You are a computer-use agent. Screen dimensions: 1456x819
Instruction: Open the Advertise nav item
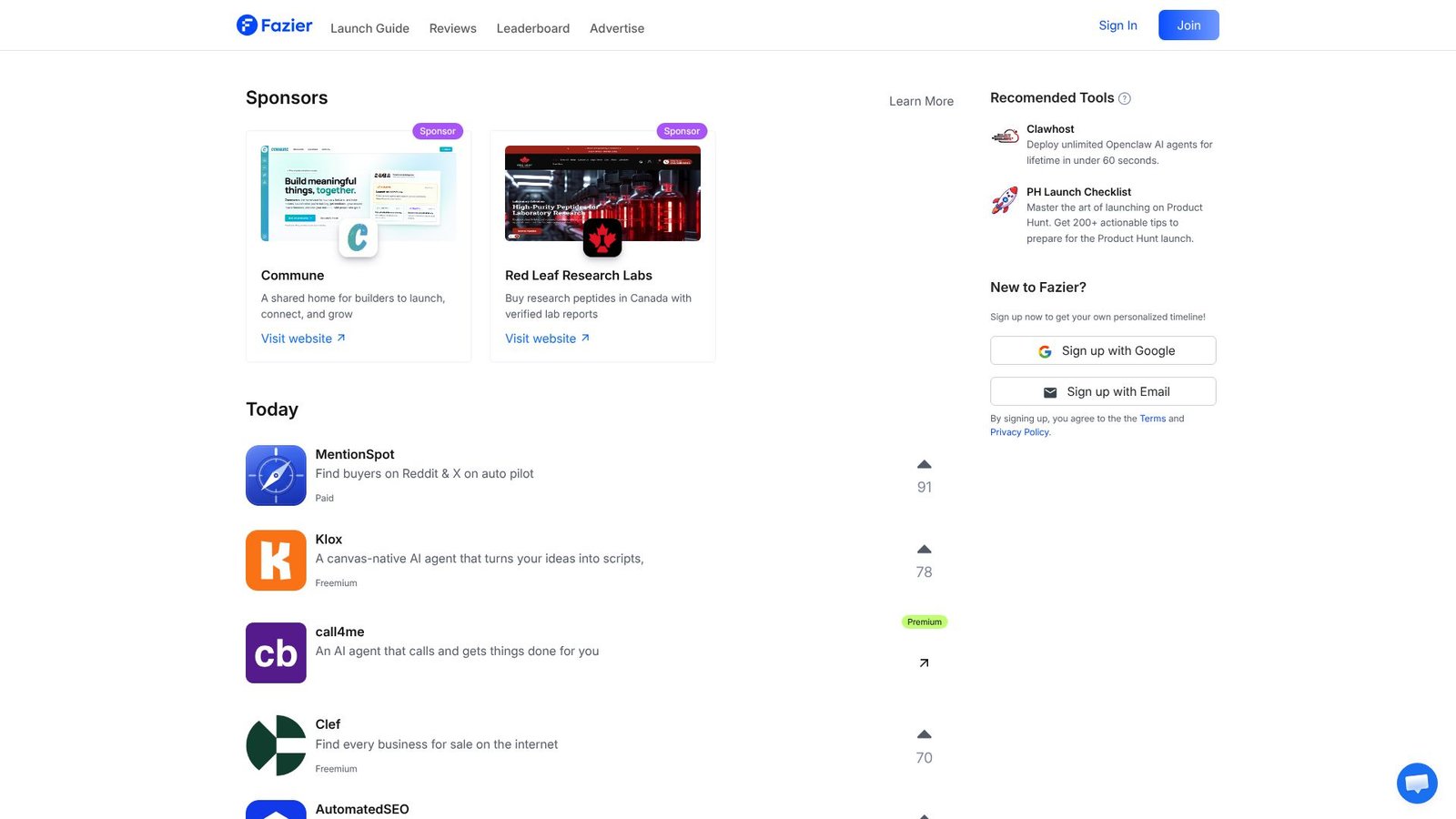pos(617,28)
